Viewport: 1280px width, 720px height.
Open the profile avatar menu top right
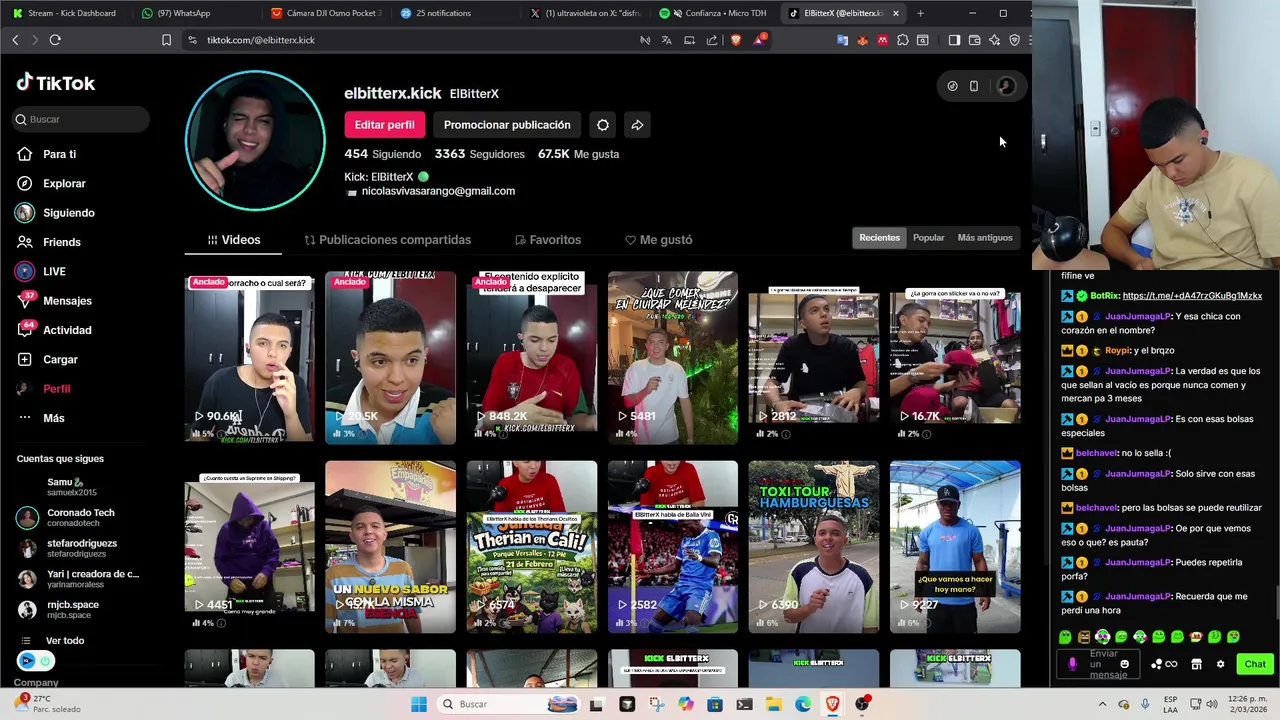(1006, 86)
